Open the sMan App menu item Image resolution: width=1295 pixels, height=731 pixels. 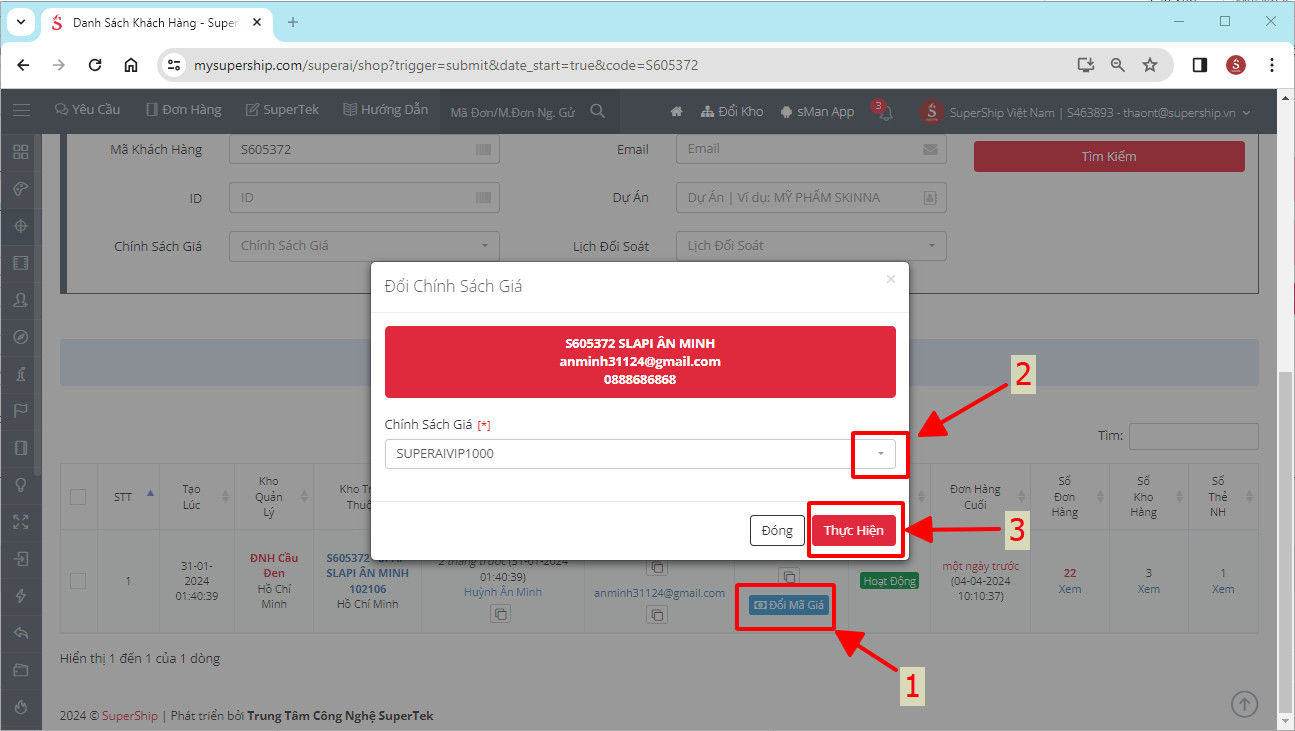(817, 112)
